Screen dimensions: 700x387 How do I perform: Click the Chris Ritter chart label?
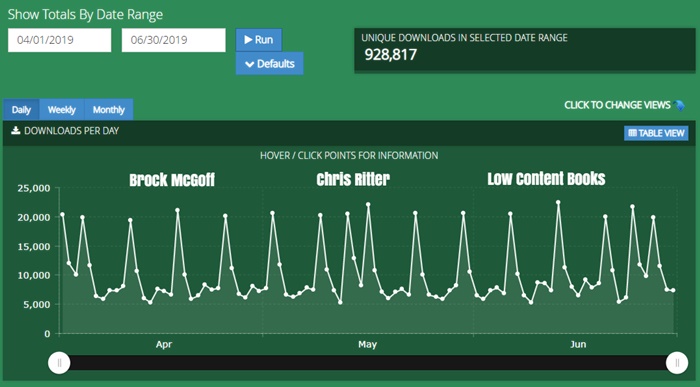(353, 179)
